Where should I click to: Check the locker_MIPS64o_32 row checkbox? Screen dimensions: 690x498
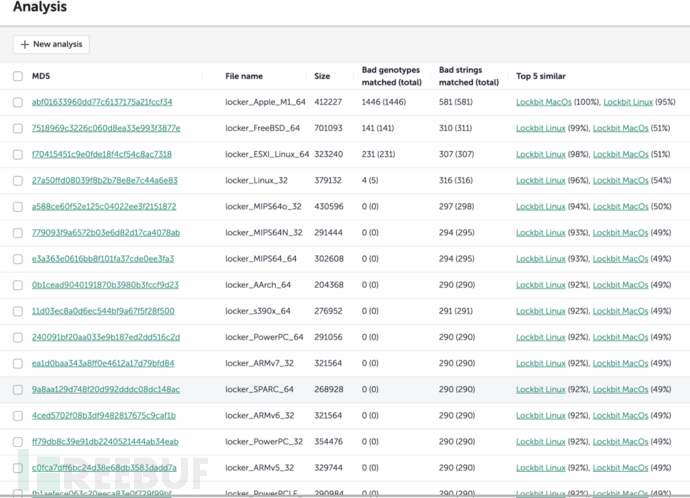(x=18, y=207)
